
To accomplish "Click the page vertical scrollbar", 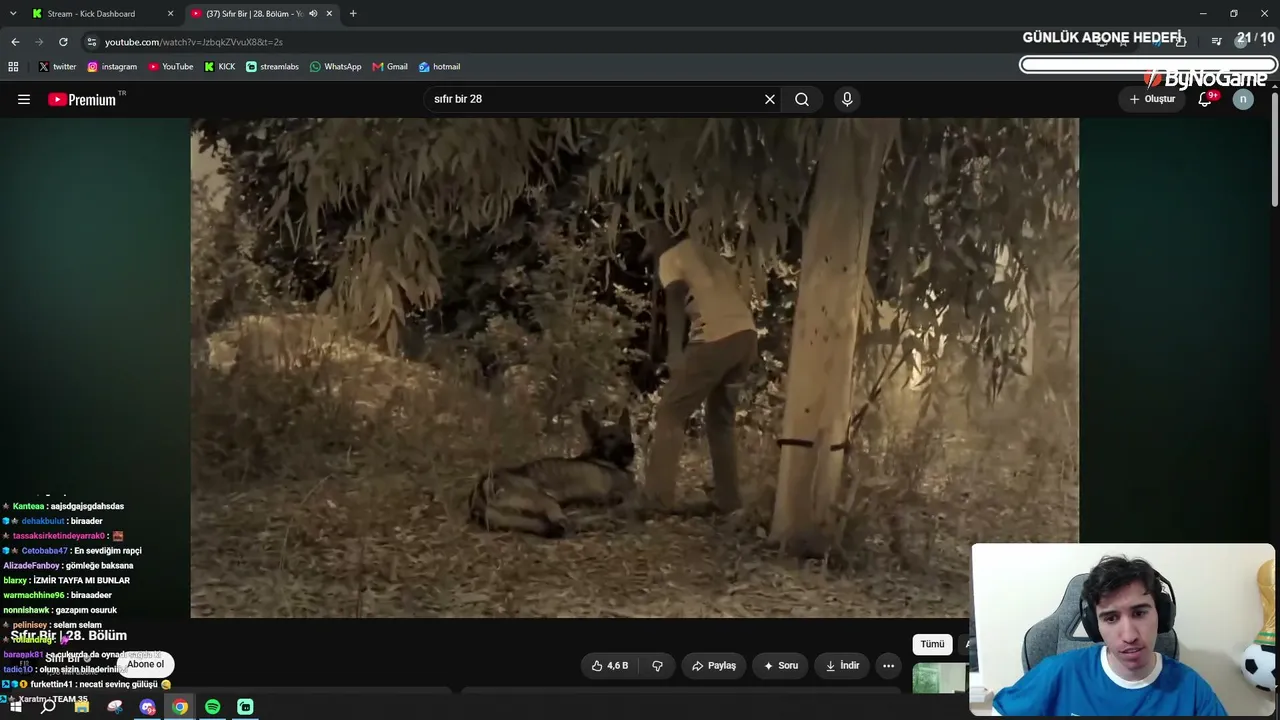I will coord(1274,150).
